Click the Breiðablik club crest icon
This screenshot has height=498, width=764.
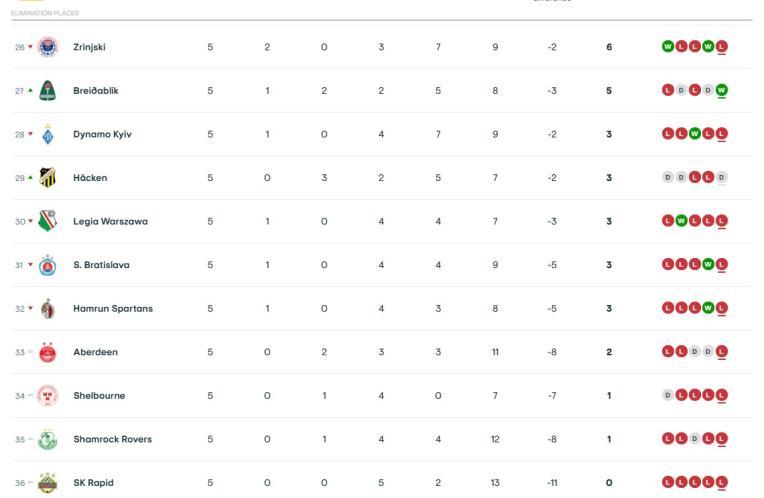coord(48,90)
